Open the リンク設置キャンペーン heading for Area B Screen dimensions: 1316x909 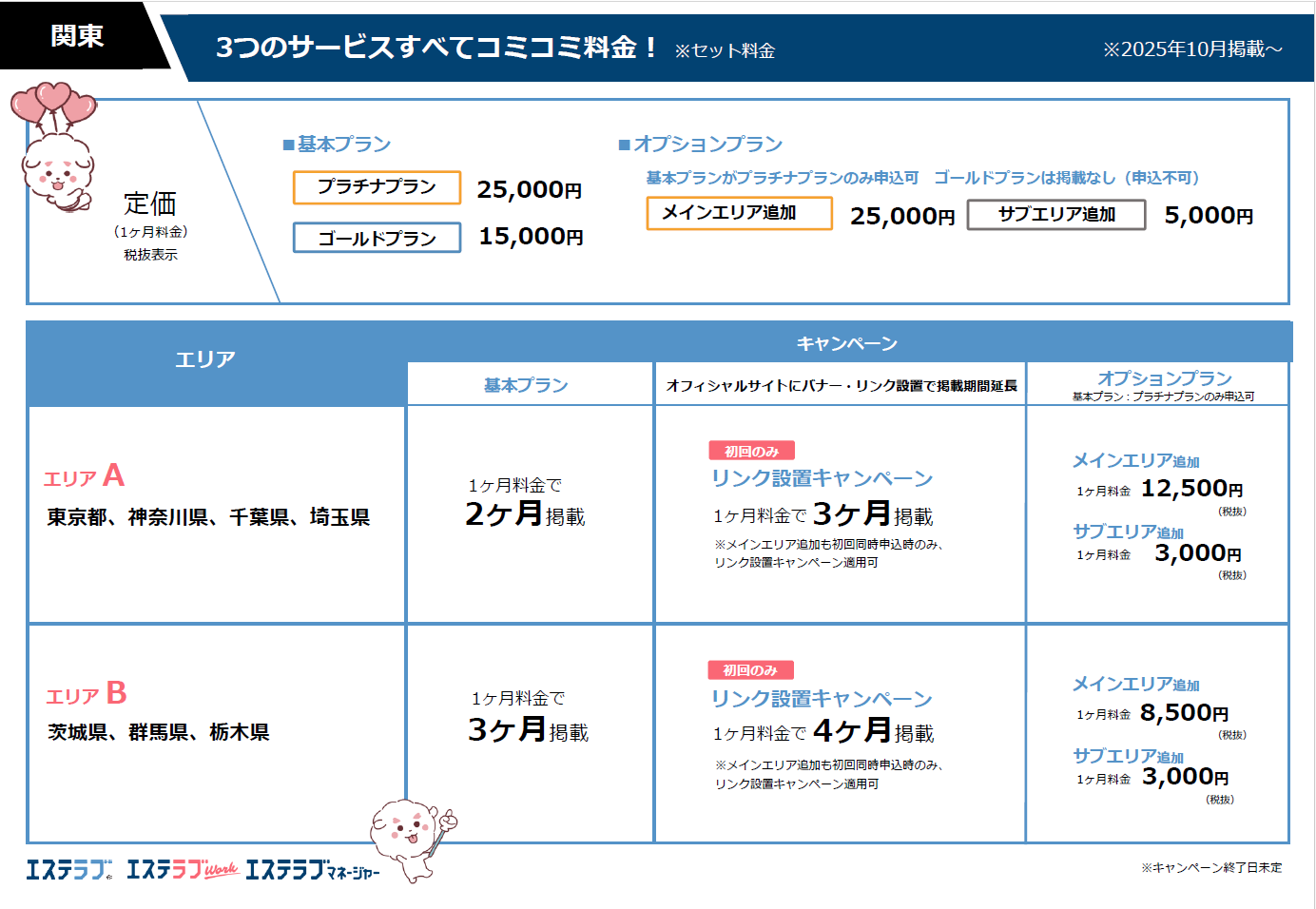pos(822,699)
